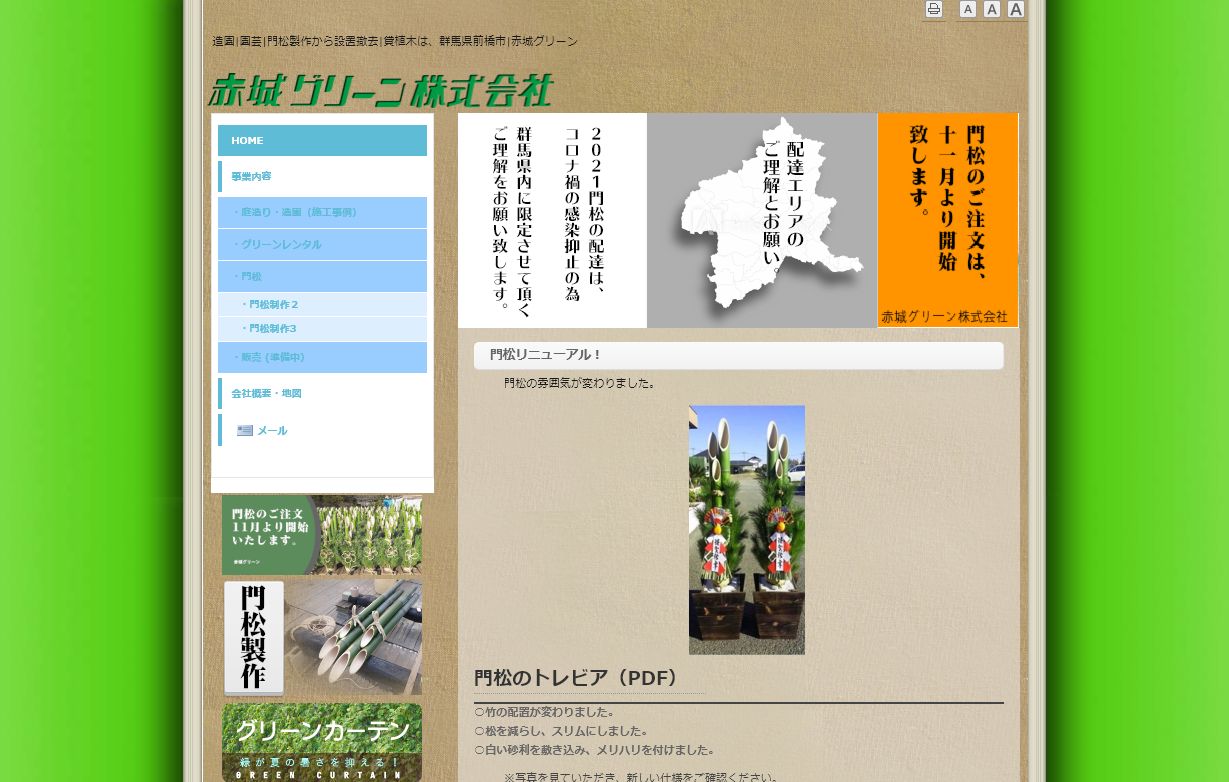Click the ○竹の配置が変わりました line
The width and height of the screenshot is (1229, 782).
coord(545,712)
